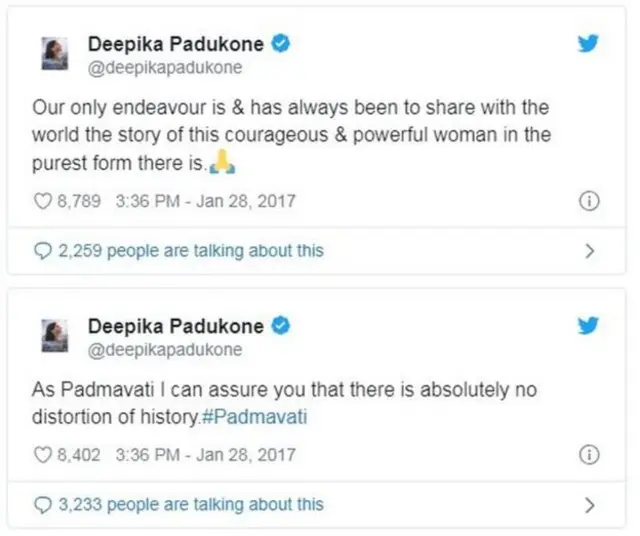640x536 pixels.
Task: Open info icon on second tweet
Action: coord(590,455)
